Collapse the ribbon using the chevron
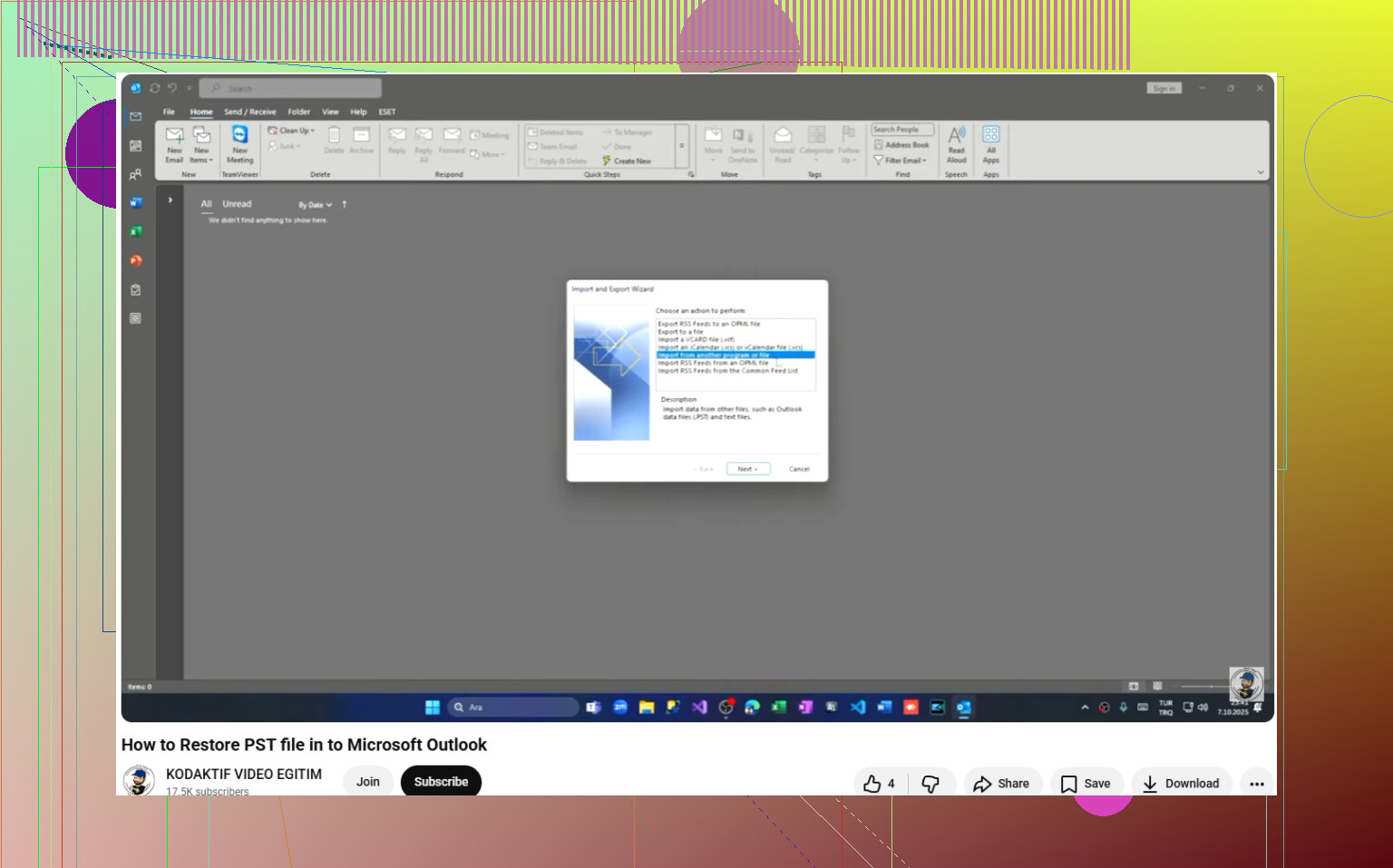 tap(1260, 172)
